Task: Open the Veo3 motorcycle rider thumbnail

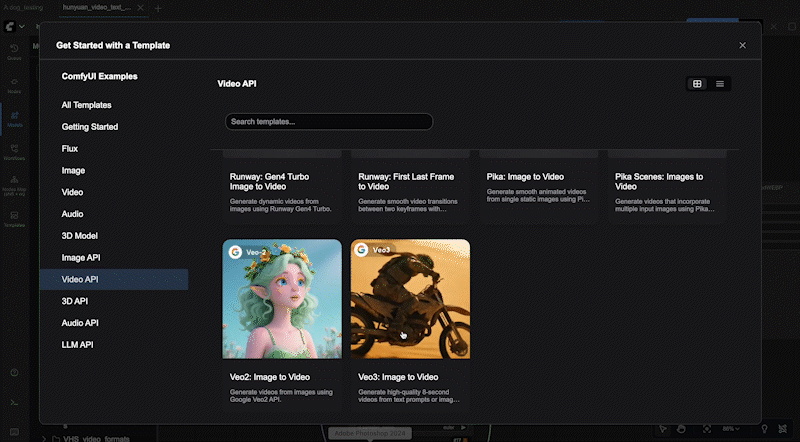Action: [410, 299]
